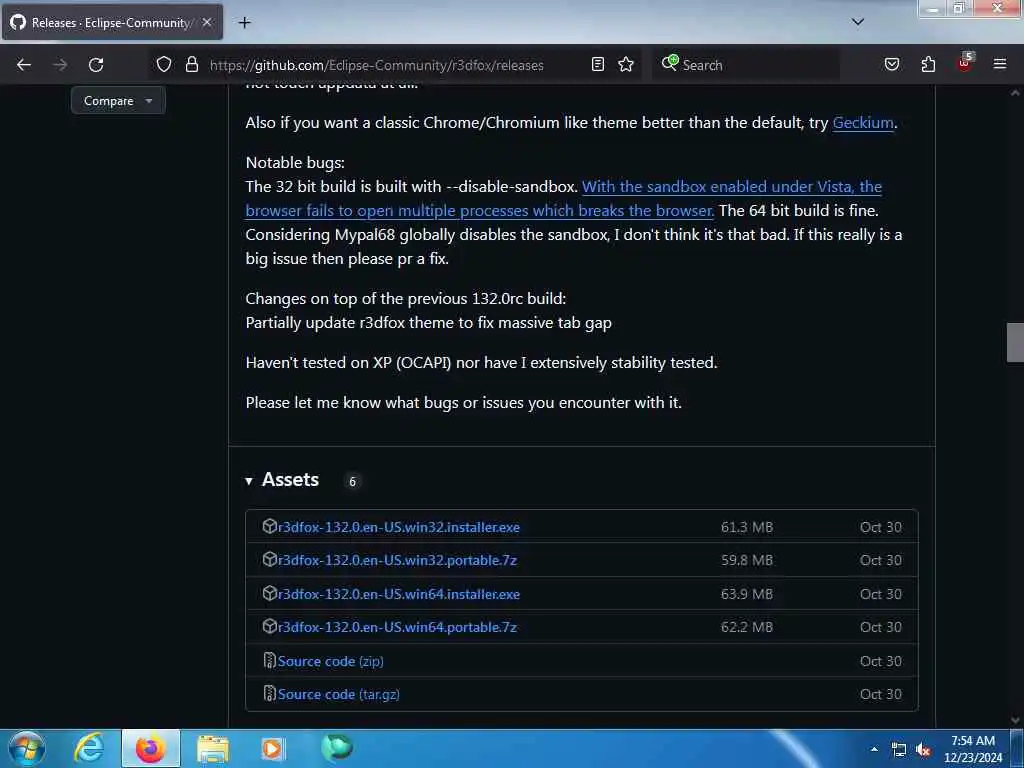Image resolution: width=1024 pixels, height=768 pixels.
Task: Download r3dfox win64 installer.exe
Action: (399, 594)
